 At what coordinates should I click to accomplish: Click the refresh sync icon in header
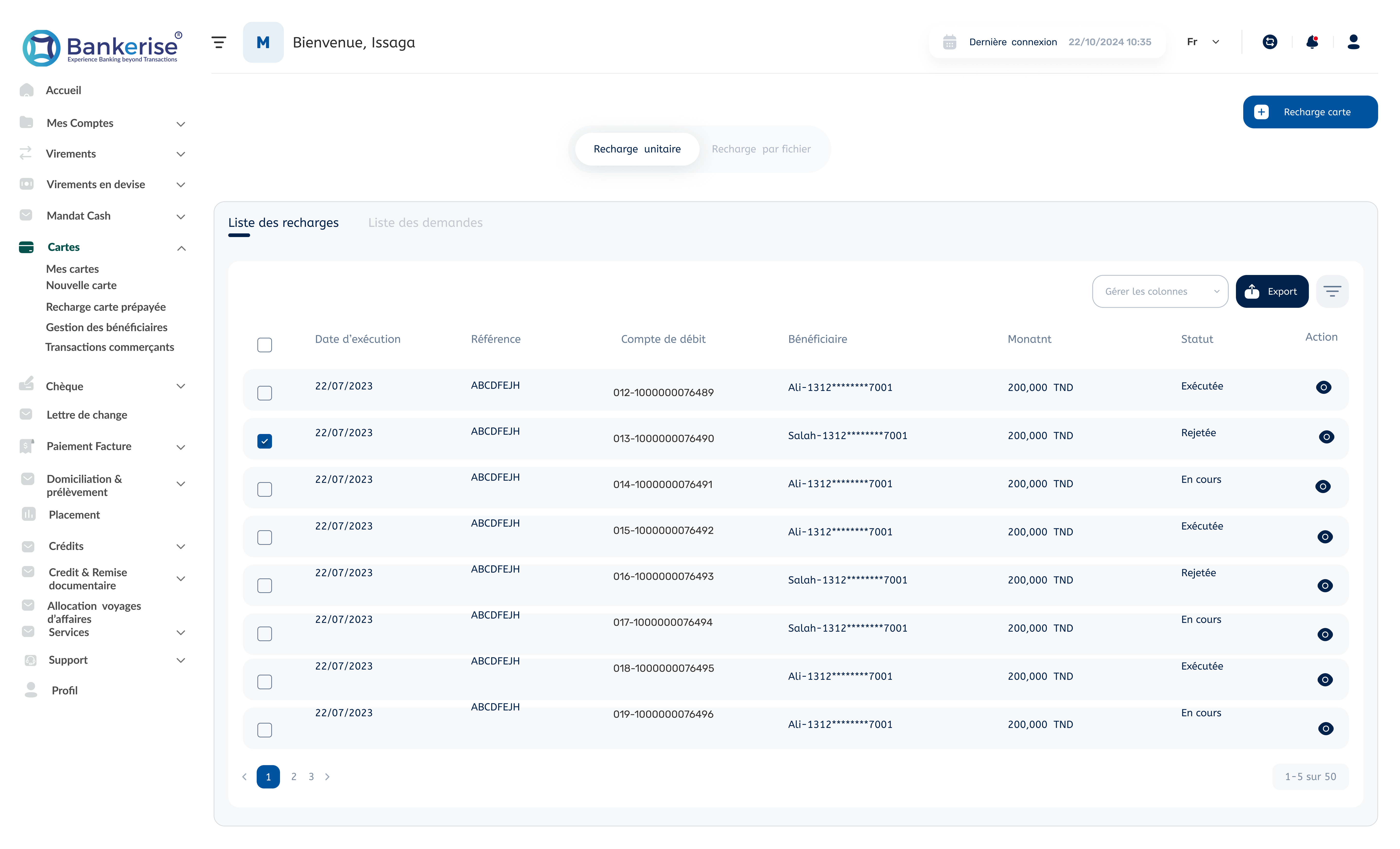click(1270, 42)
